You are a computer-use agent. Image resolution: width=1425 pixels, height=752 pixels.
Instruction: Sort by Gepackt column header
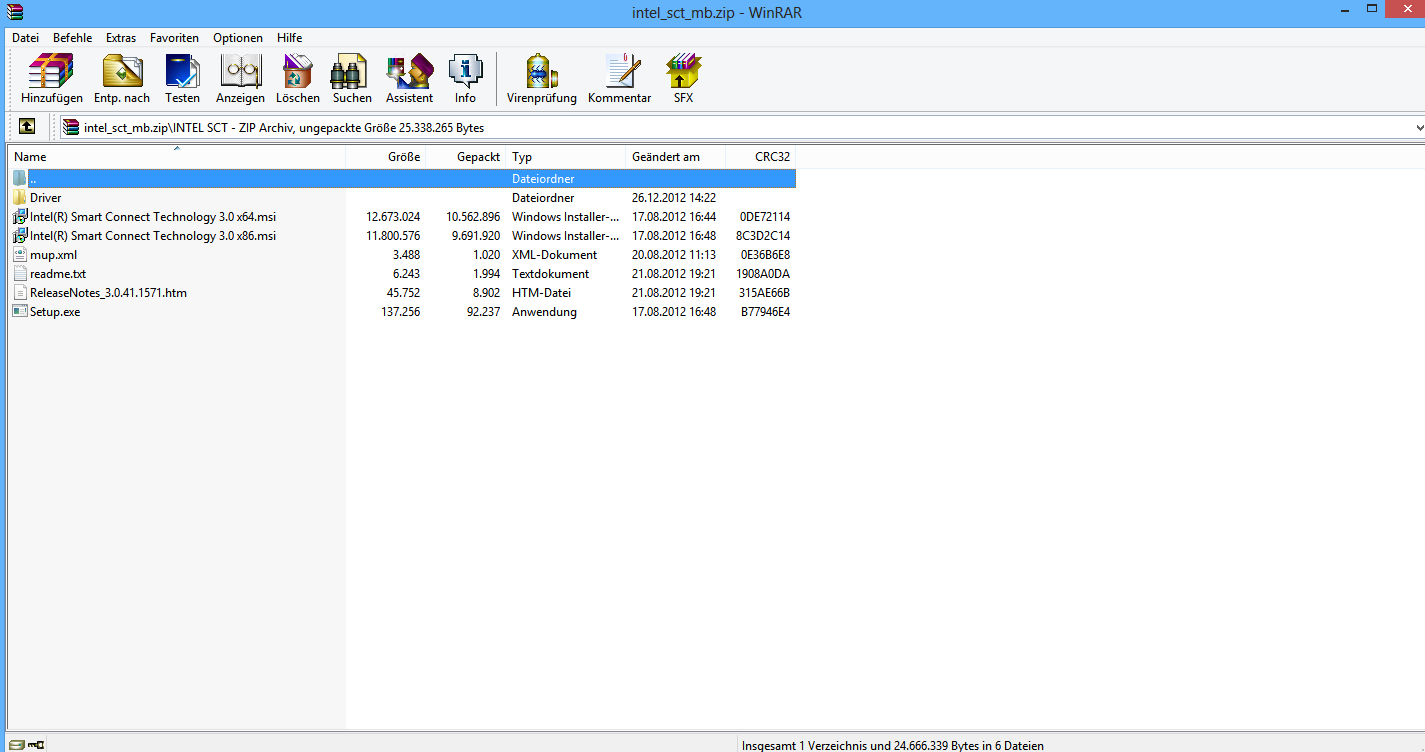click(x=466, y=157)
